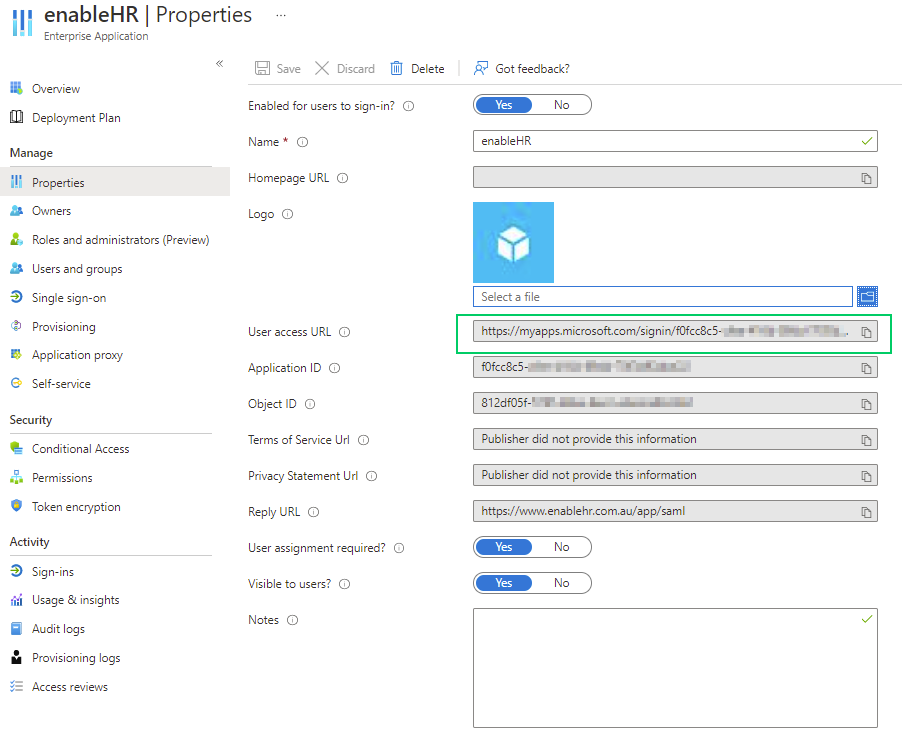This screenshot has width=902, height=739.
Task: Show info for User assignment required
Action: click(x=399, y=548)
